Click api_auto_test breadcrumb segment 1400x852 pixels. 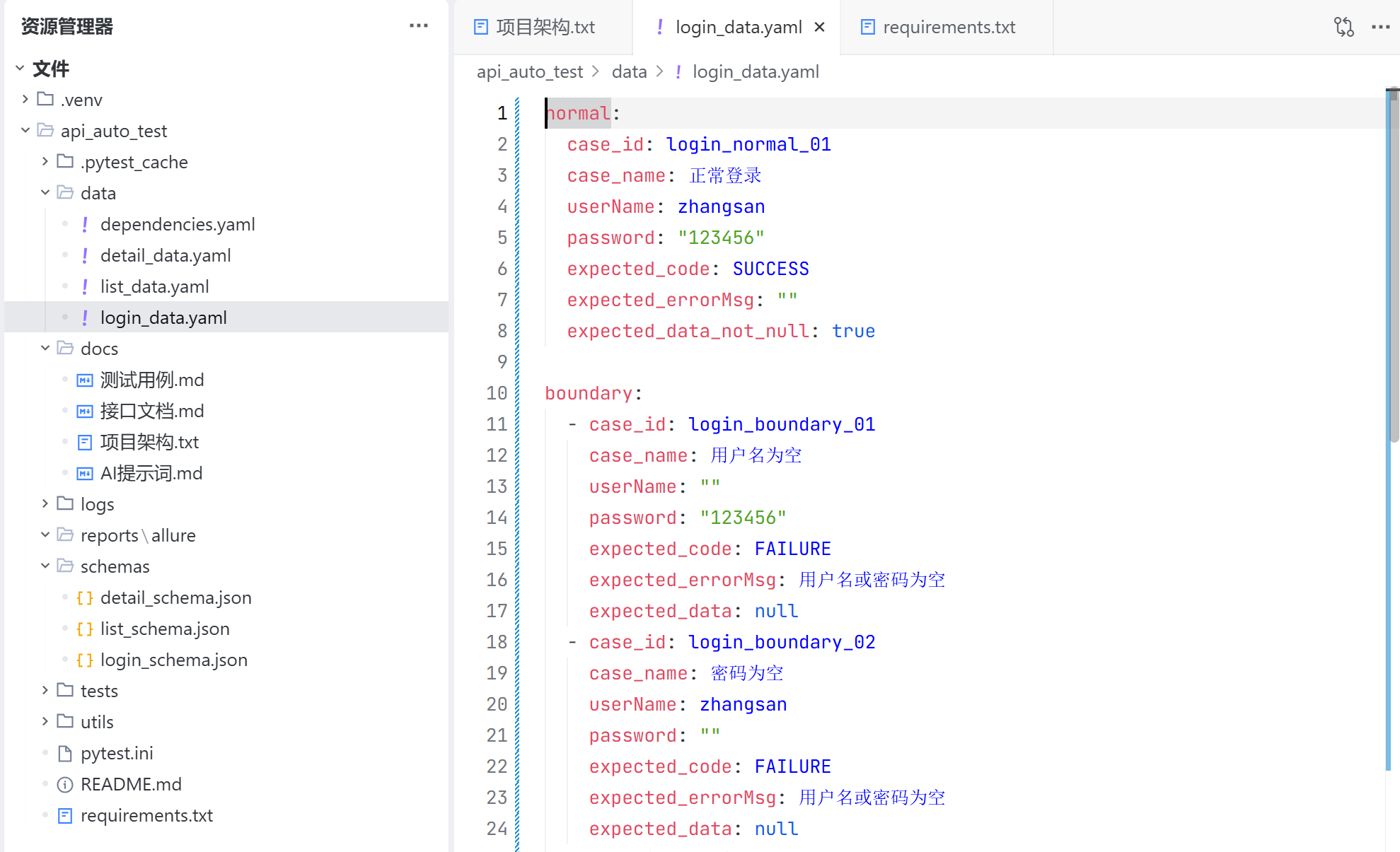coord(529,71)
